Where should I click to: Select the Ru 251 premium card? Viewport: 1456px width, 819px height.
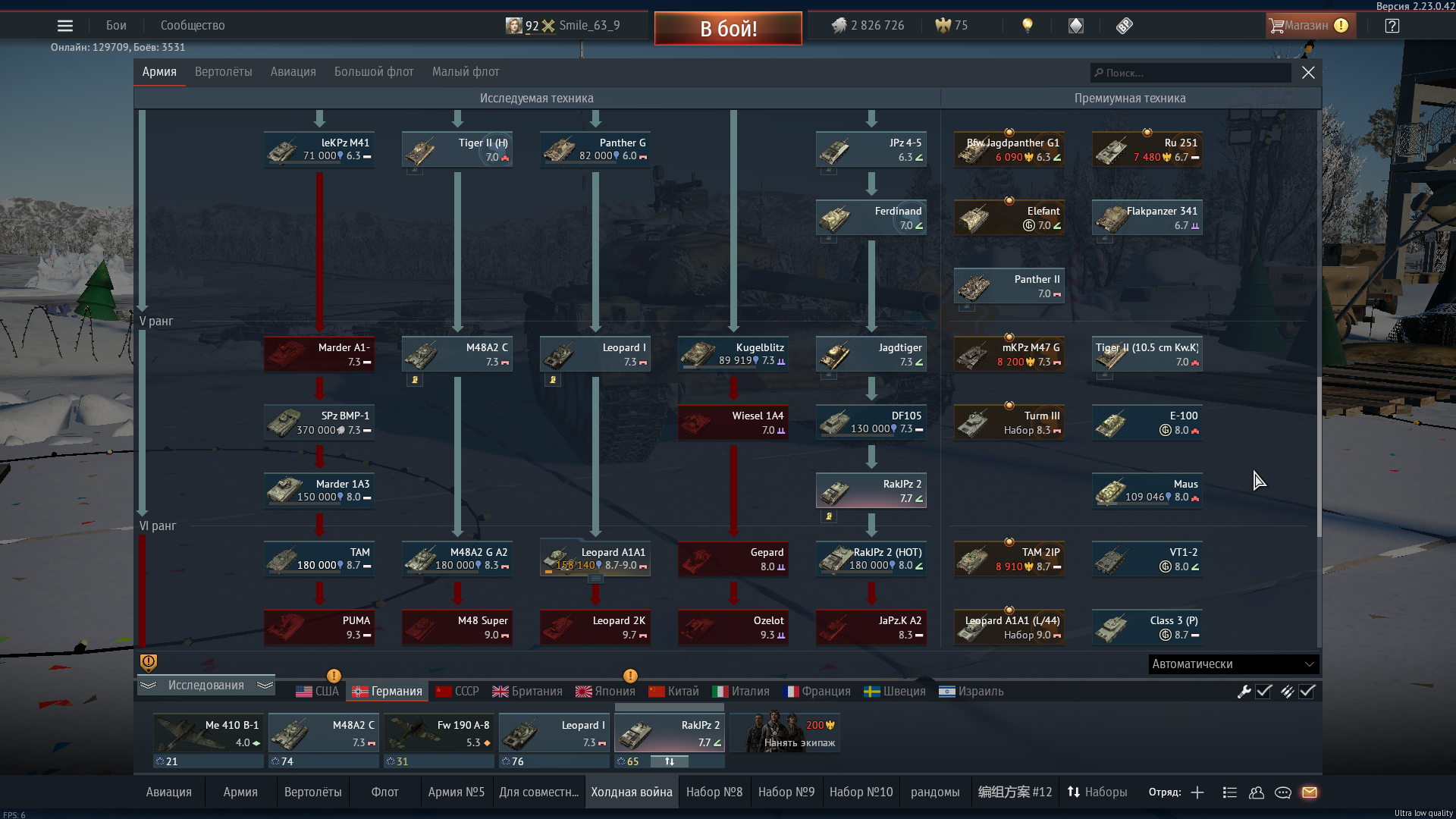point(1147,149)
